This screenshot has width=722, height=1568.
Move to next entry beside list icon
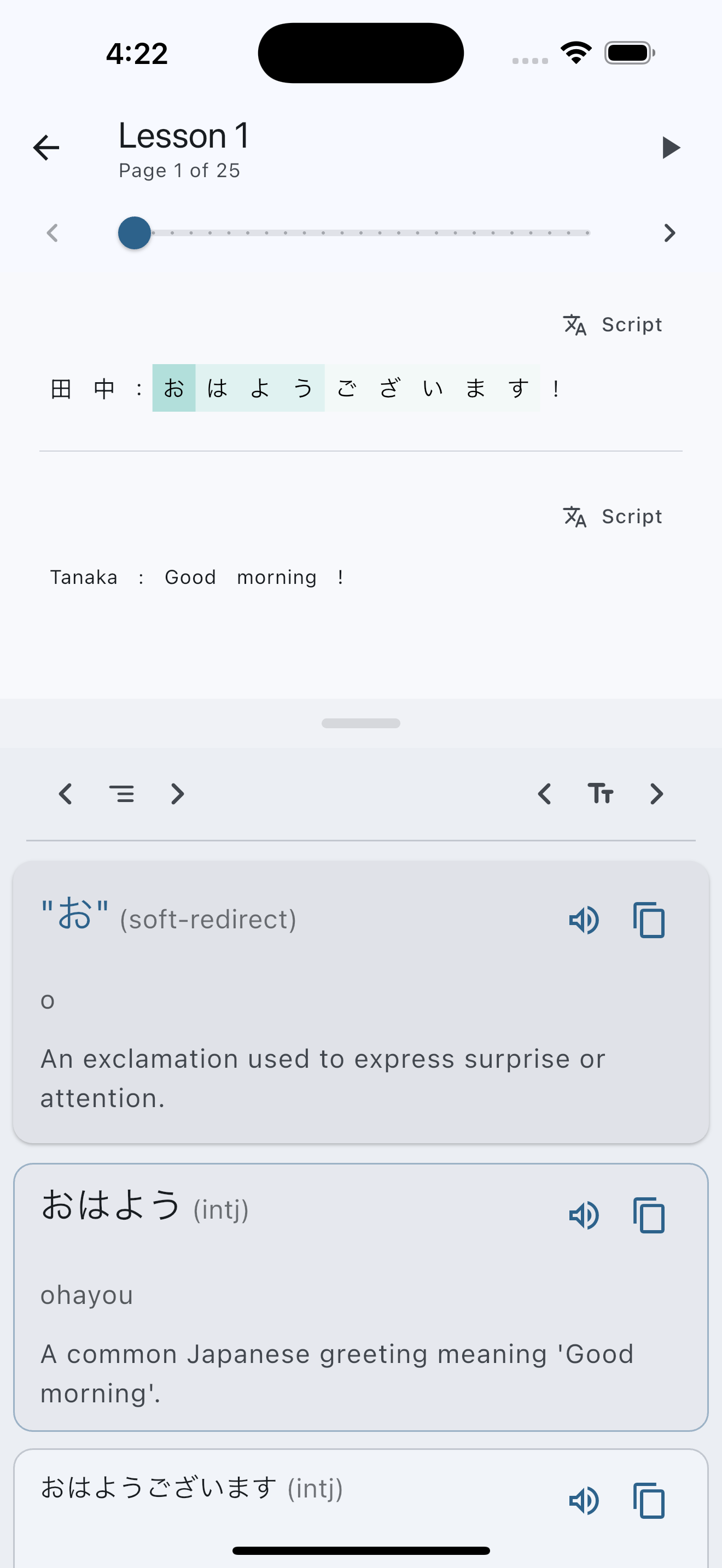coord(177,794)
